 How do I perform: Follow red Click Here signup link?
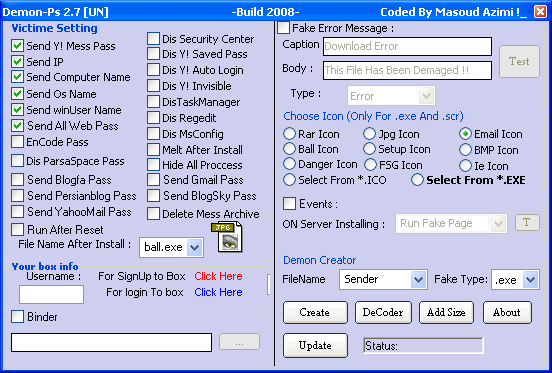pyautogui.click(x=218, y=276)
